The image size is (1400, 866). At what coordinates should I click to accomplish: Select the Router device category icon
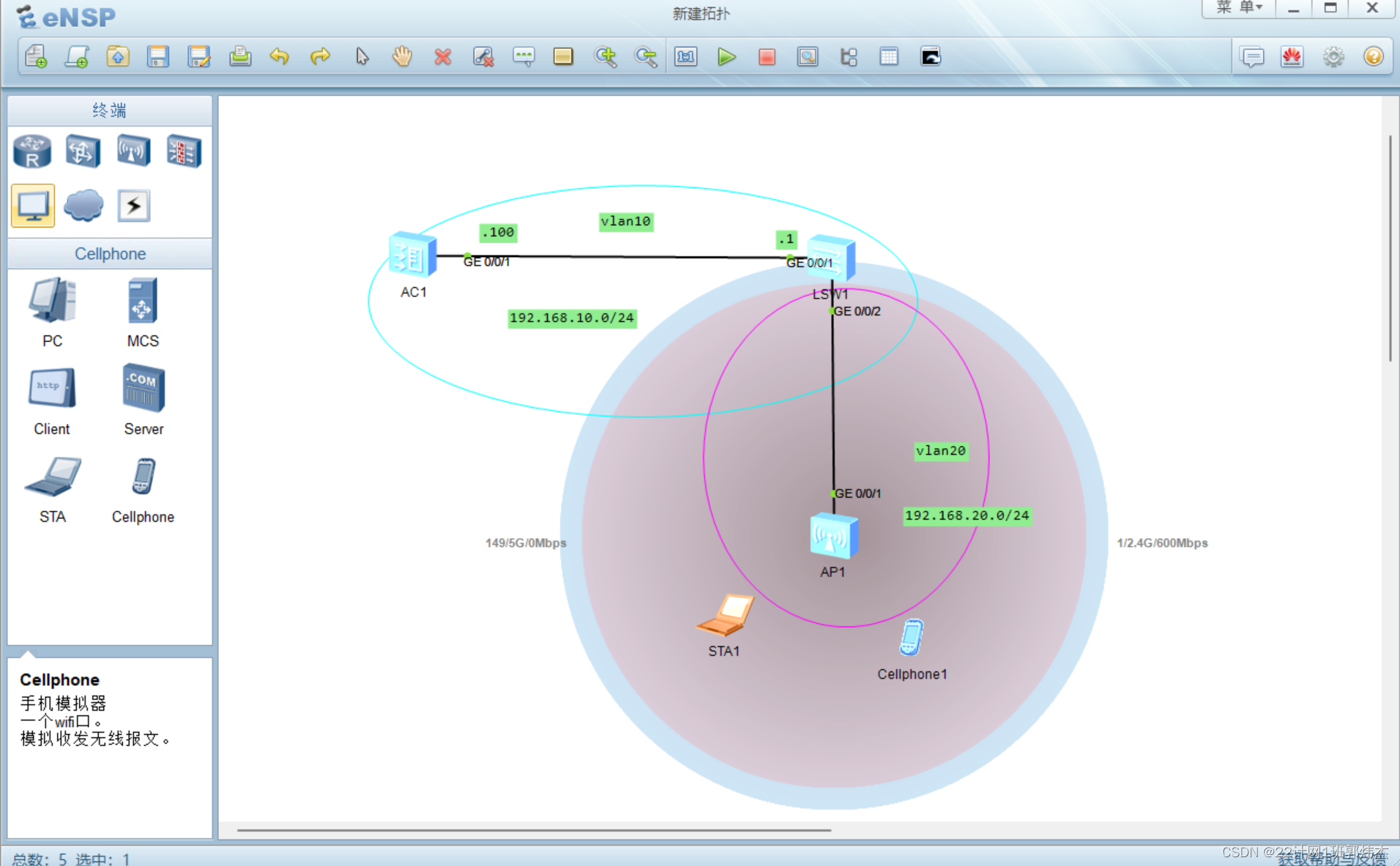coord(32,152)
